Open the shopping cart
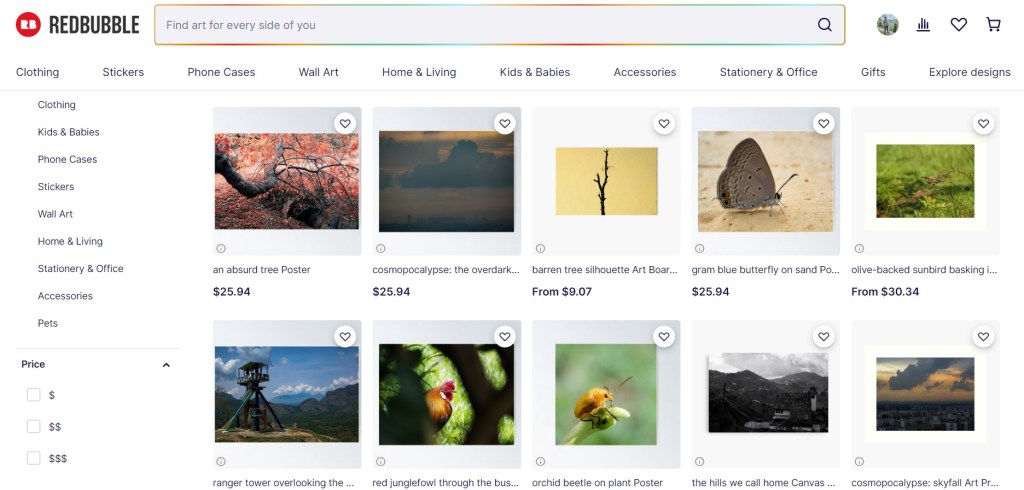1024x490 pixels. pos(993,25)
